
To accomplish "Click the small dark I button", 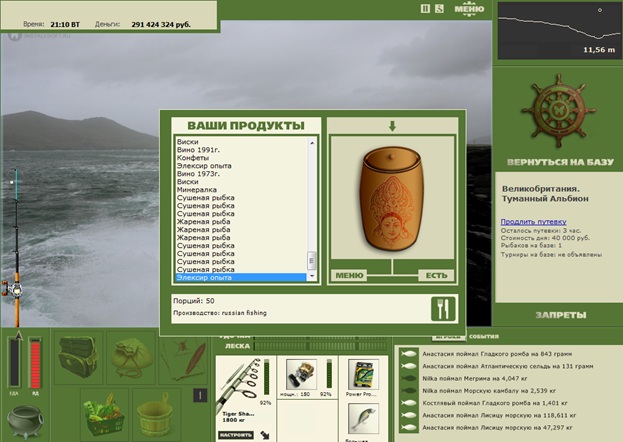I will (x=200, y=395).
